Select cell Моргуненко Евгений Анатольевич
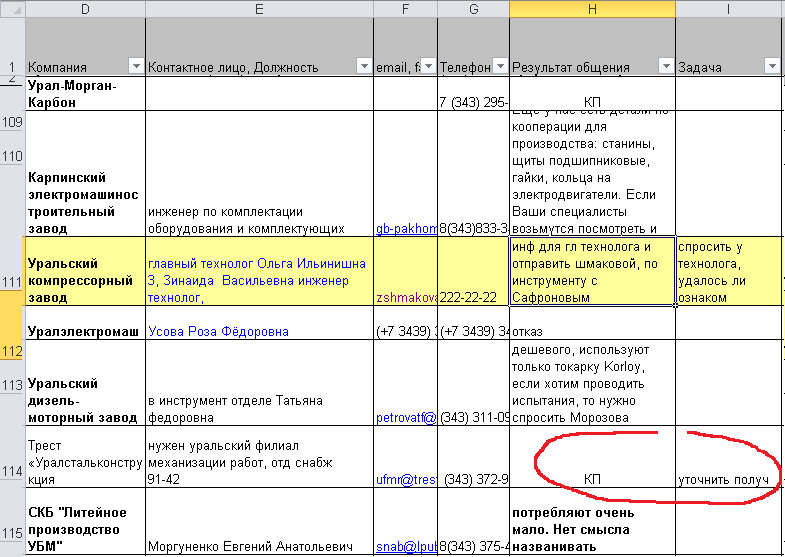 [x=259, y=521]
